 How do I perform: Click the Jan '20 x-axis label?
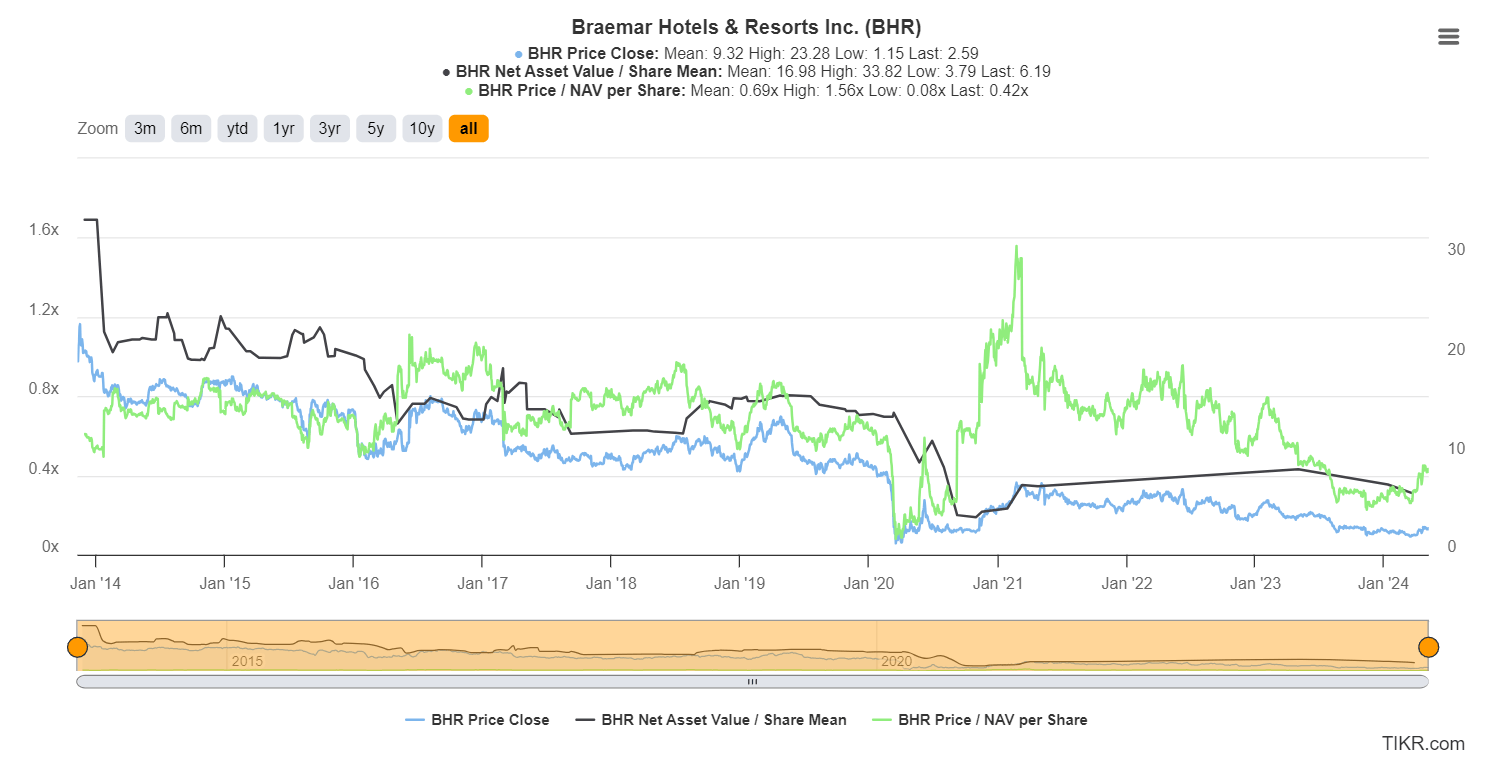pyautogui.click(x=867, y=583)
